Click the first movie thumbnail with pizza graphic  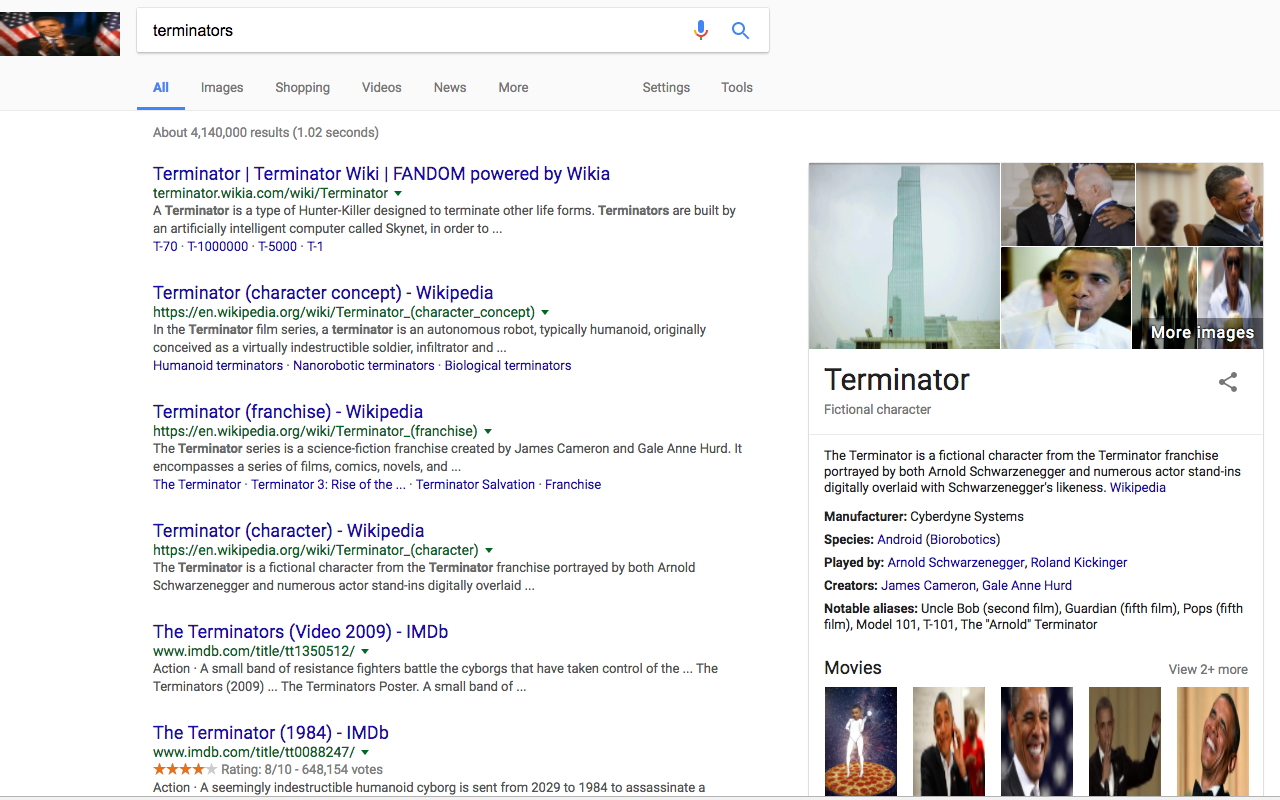[861, 741]
